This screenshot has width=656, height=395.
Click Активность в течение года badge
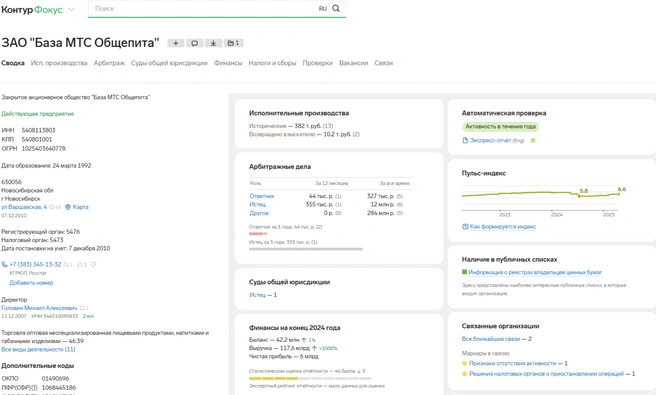tap(500, 126)
